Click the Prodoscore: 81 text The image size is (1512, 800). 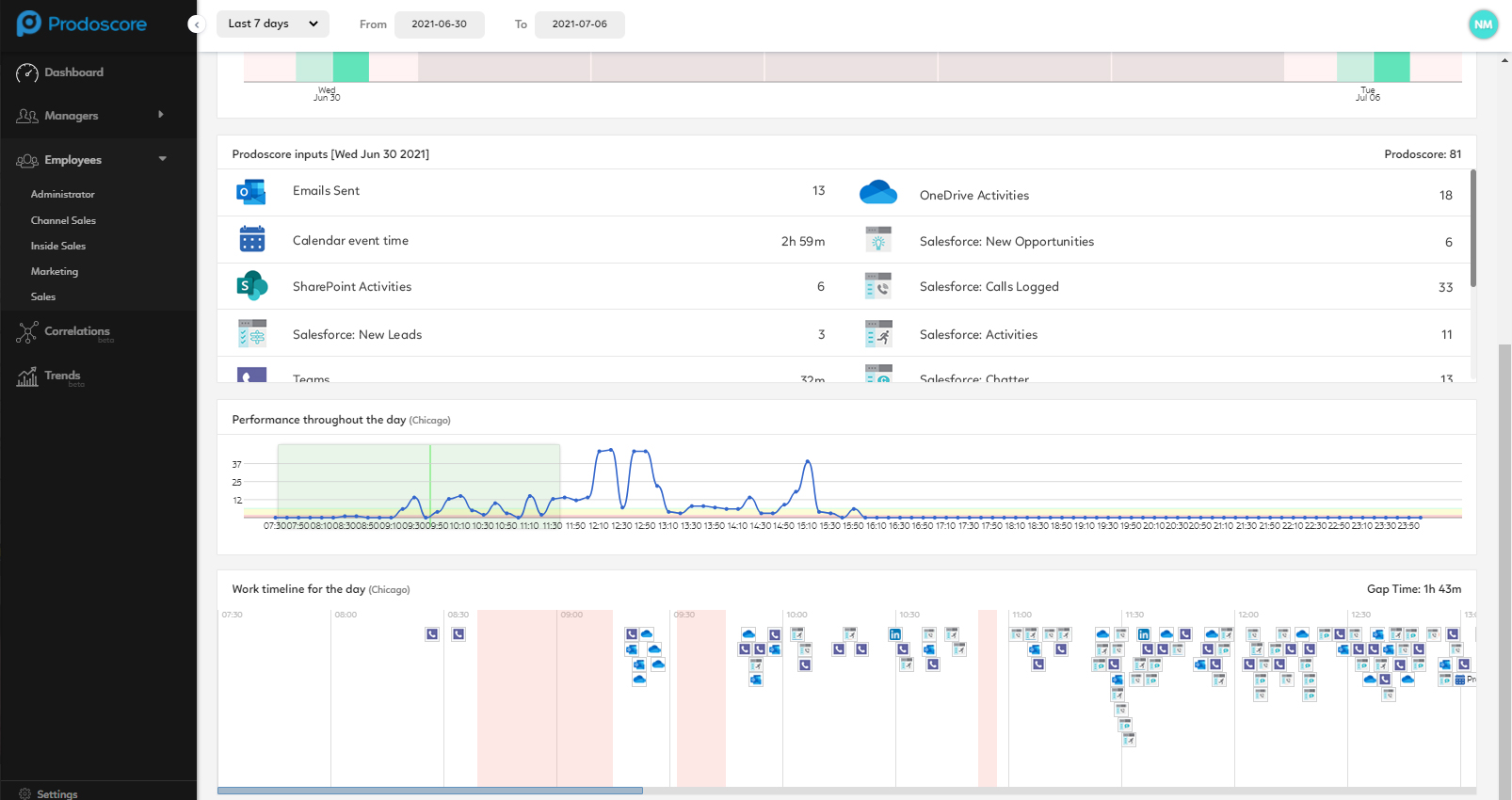[x=1423, y=154]
